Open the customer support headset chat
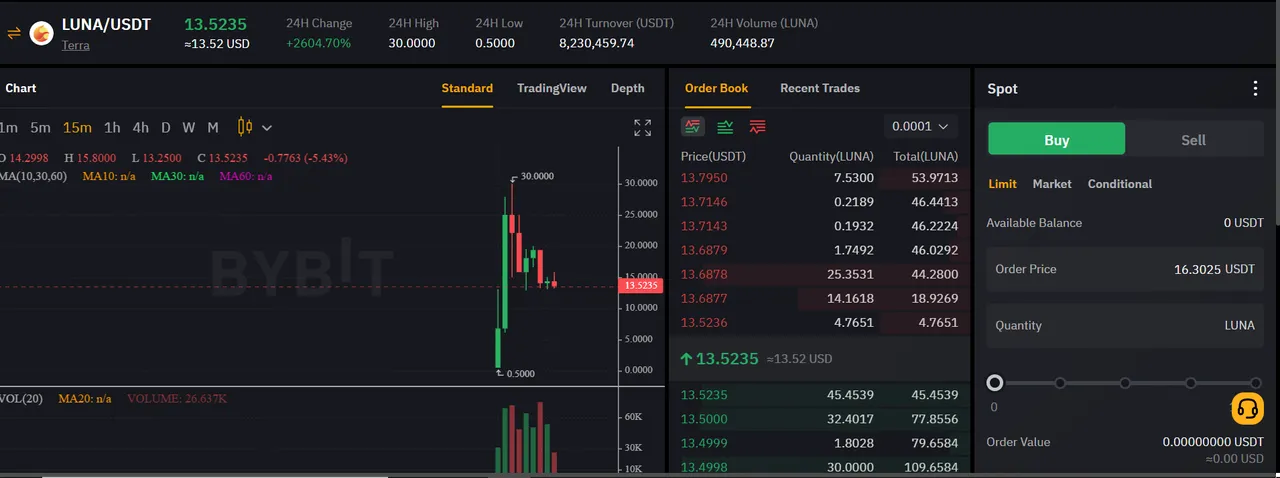Screen dimensions: 1280x478 (x=1248, y=408)
